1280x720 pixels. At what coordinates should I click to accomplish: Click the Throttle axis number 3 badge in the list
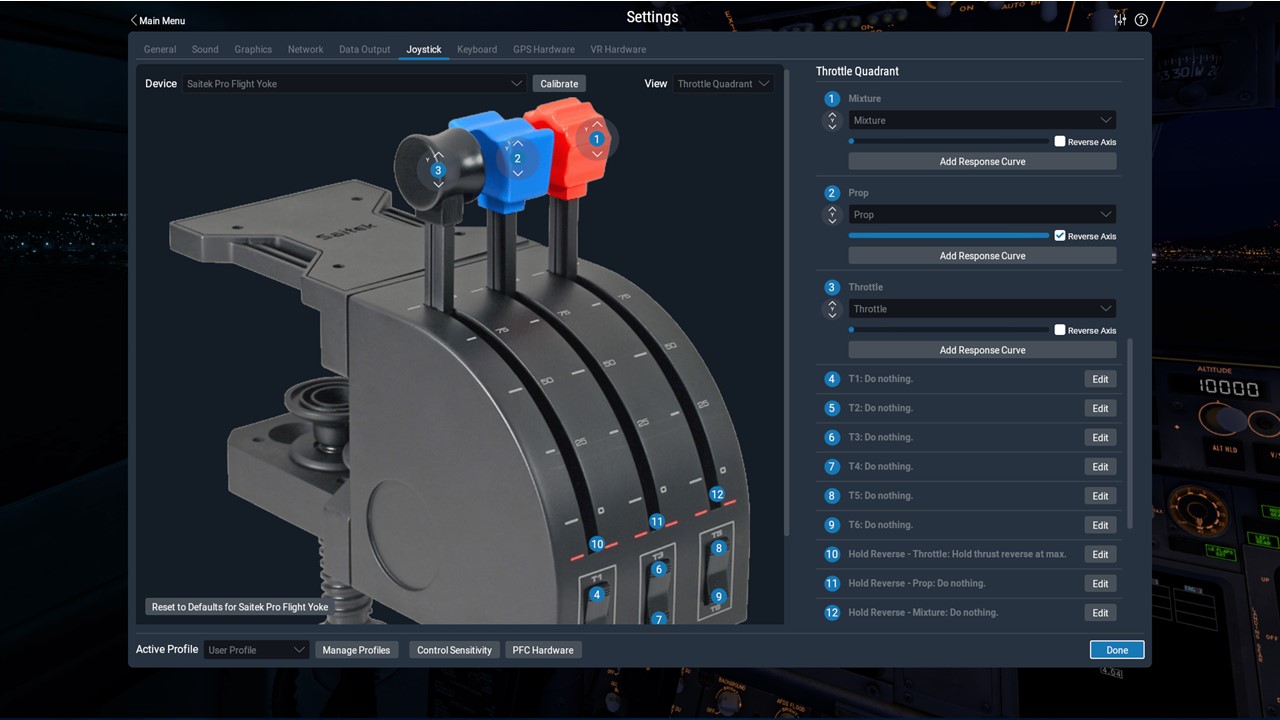click(x=832, y=287)
